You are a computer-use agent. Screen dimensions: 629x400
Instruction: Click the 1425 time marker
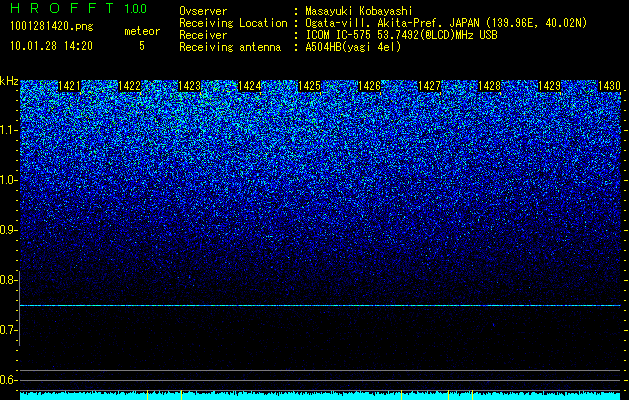(x=310, y=86)
